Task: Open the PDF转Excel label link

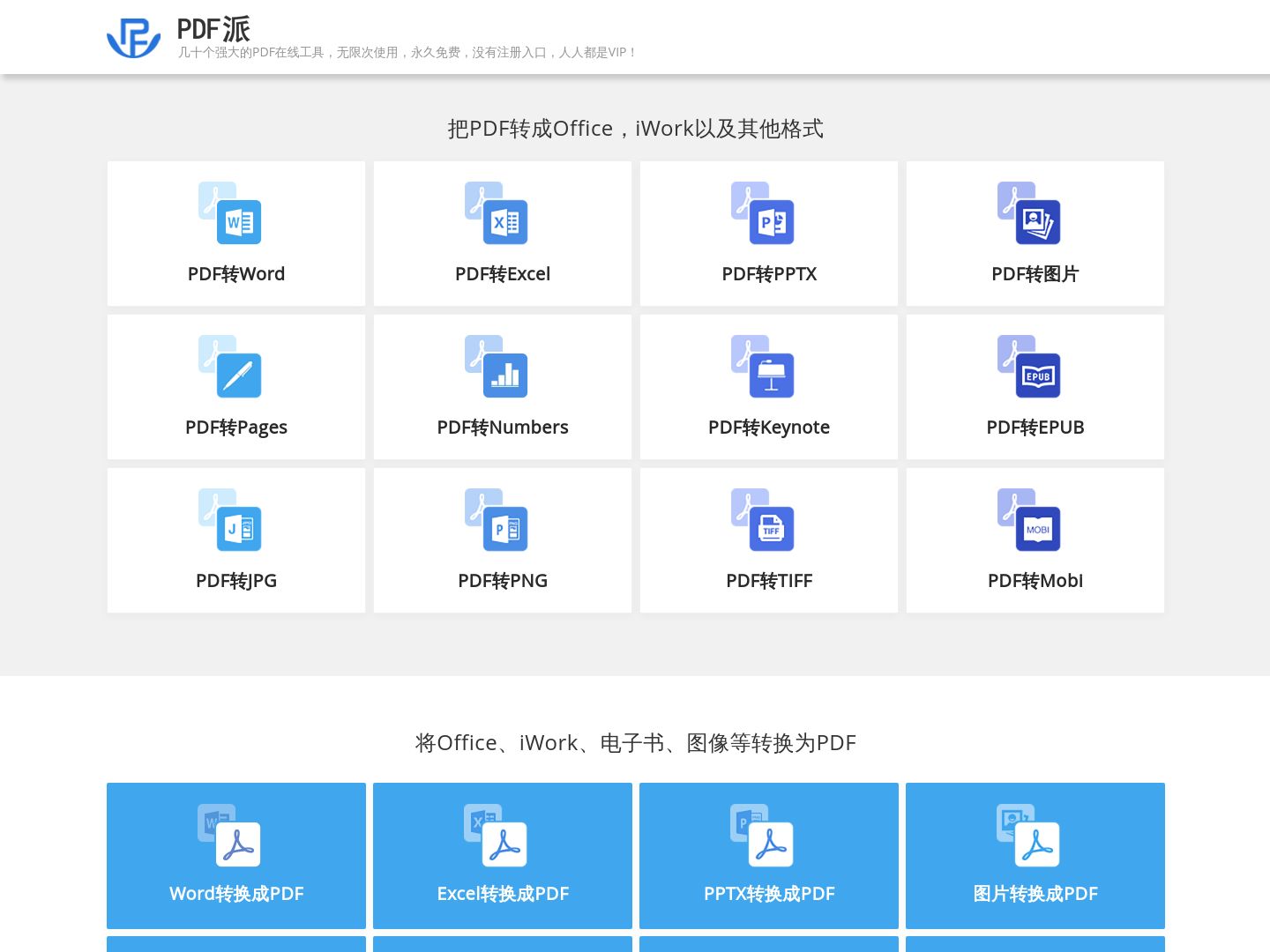Action: 503,274
